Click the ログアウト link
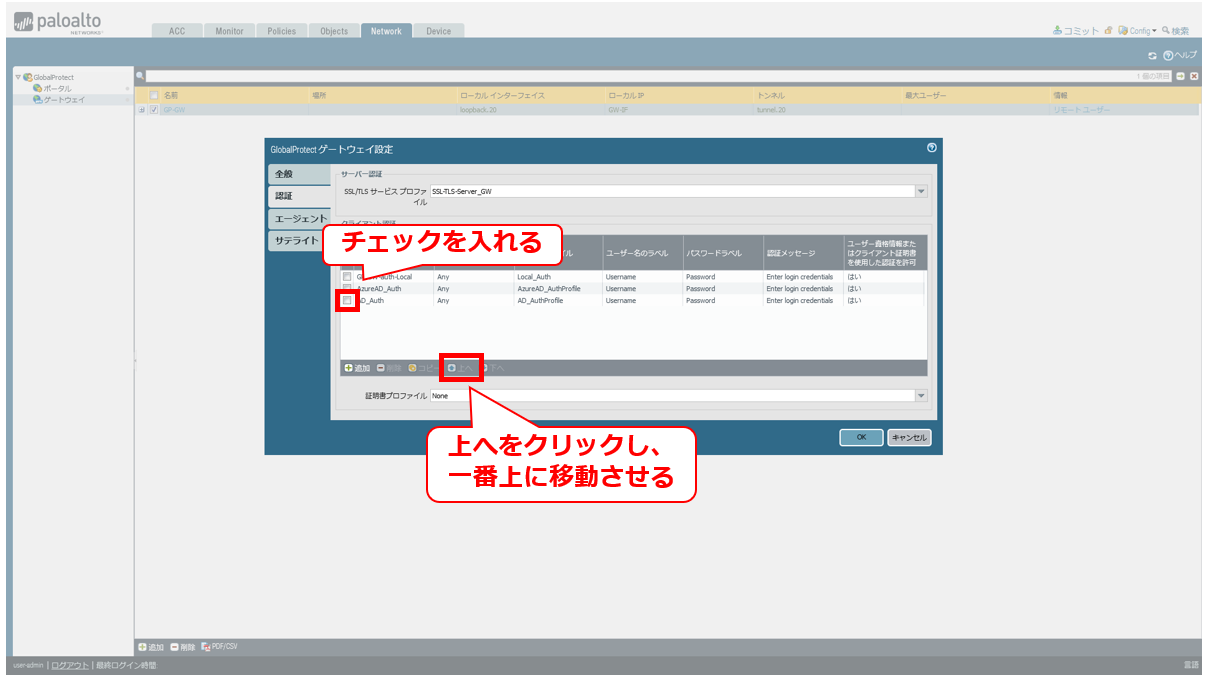The width and height of the screenshot is (1206, 675). coord(70,665)
